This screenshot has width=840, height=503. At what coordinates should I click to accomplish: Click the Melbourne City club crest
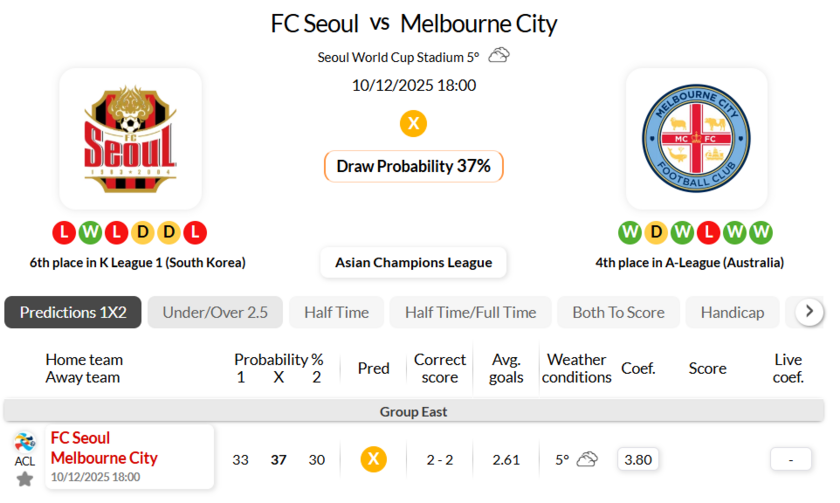(x=696, y=138)
